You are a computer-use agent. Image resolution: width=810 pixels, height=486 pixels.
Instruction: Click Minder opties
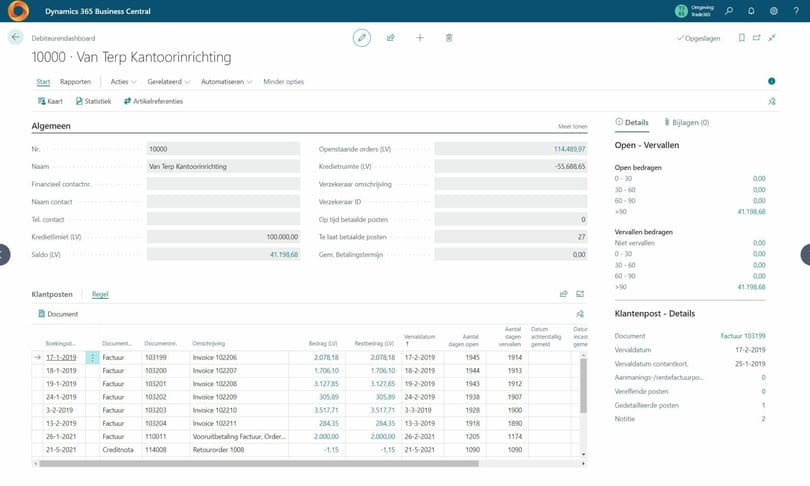click(284, 82)
